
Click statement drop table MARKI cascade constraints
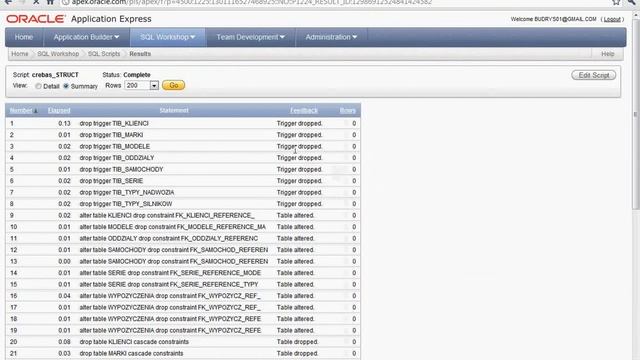pyautogui.click(x=131, y=353)
